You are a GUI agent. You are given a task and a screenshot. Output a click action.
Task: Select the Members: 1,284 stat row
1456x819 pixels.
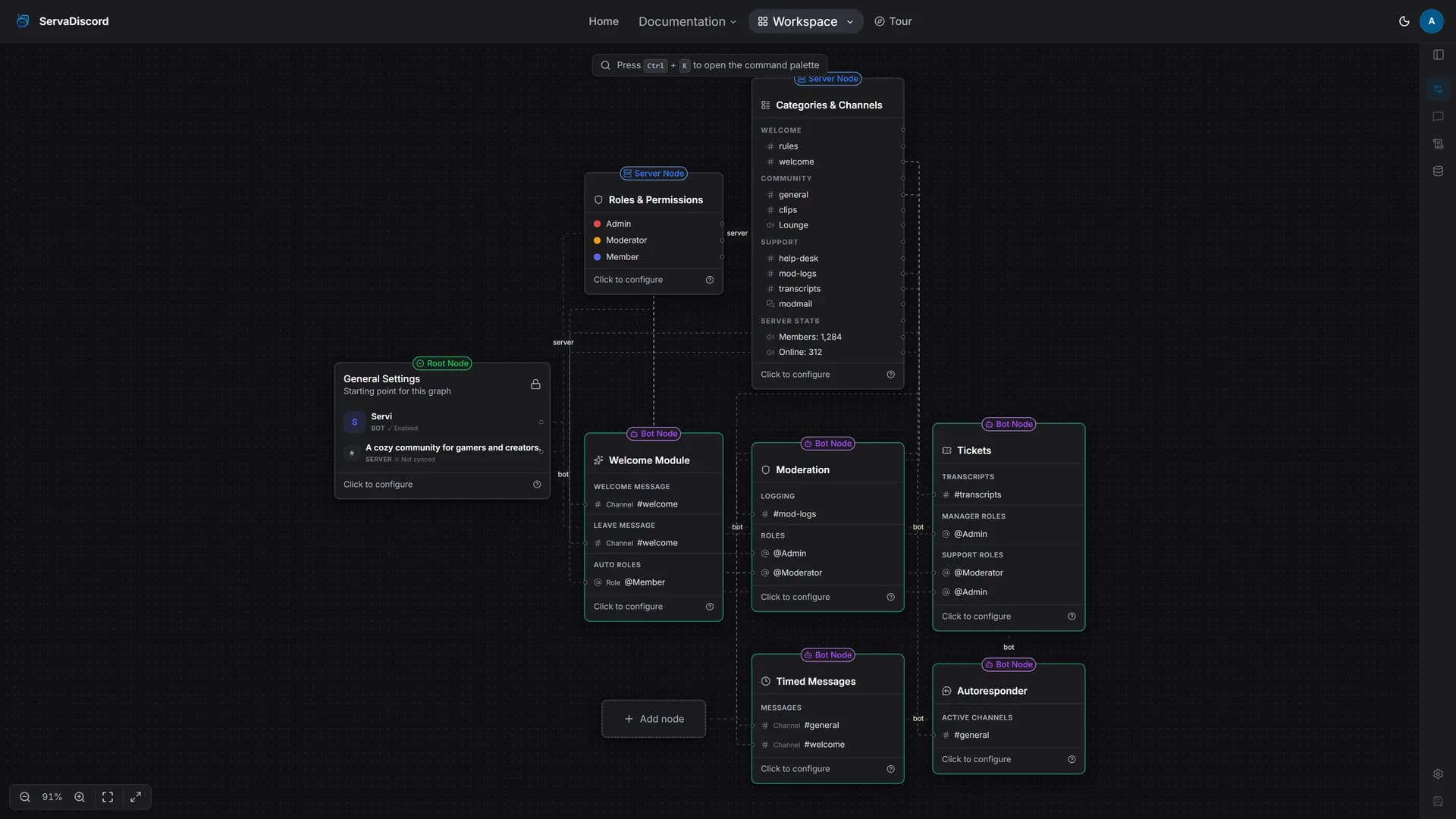[827, 337]
